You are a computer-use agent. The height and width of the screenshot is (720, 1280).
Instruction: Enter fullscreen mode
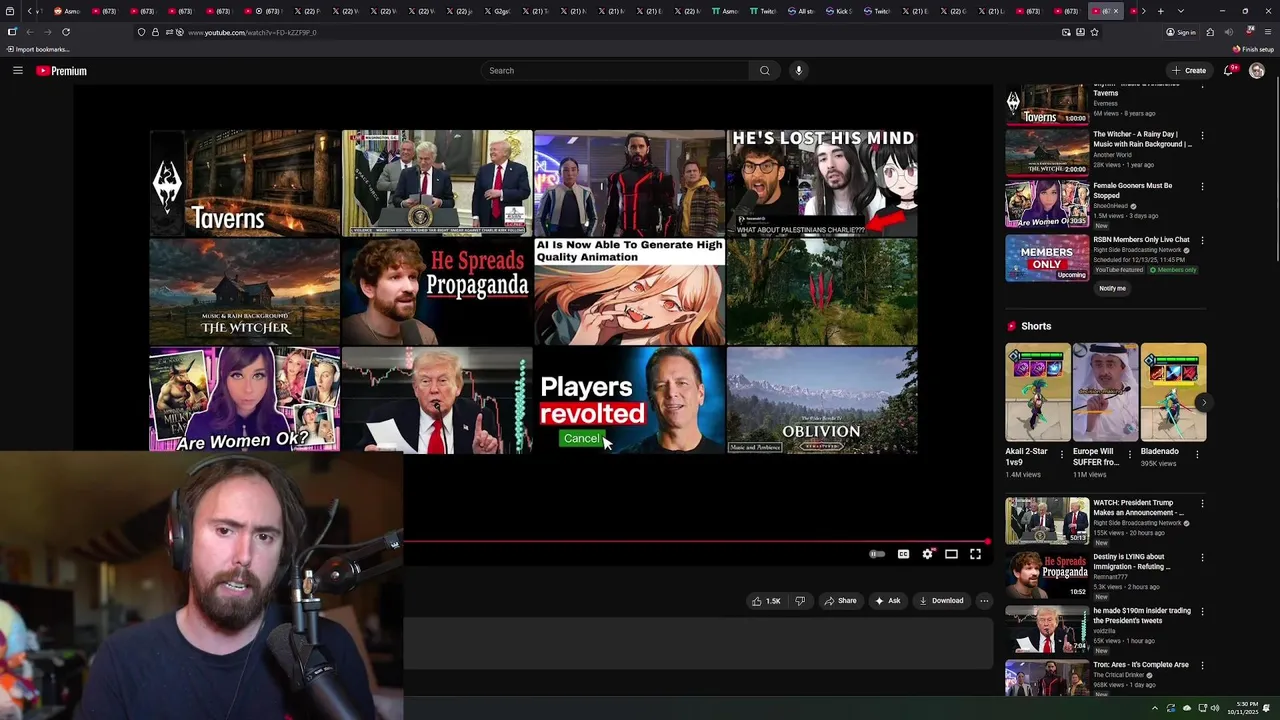tap(975, 554)
